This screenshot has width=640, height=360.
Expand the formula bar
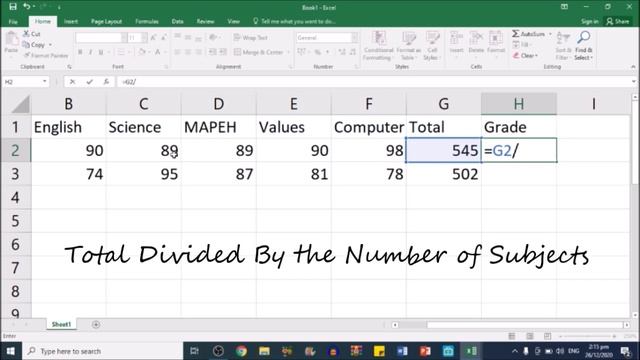(x=633, y=82)
